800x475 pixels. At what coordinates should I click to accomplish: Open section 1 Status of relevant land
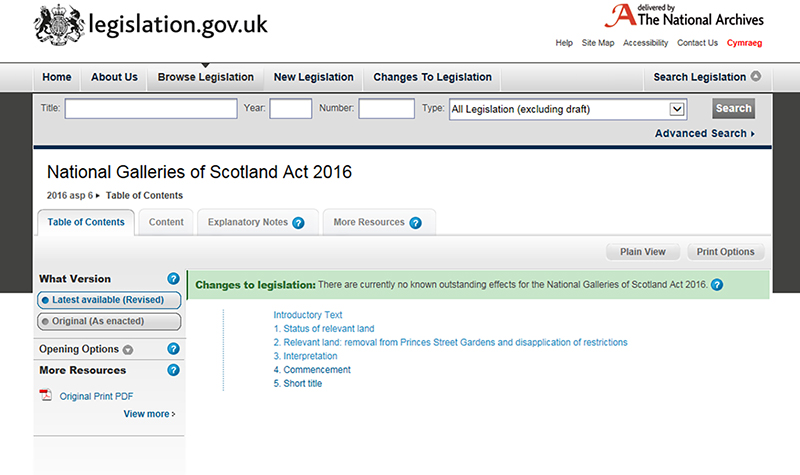point(323,329)
